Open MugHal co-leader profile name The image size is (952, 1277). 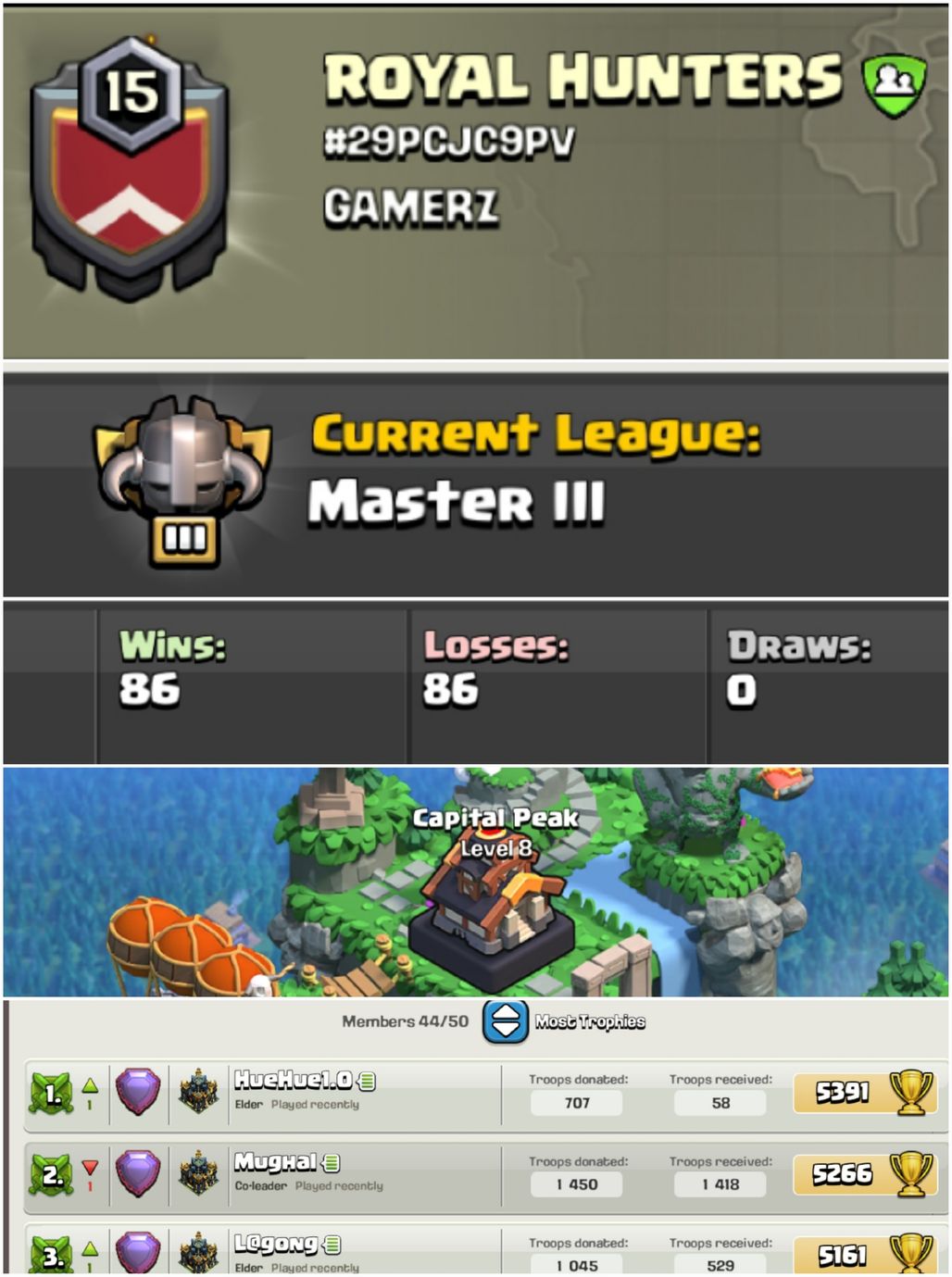(275, 1161)
